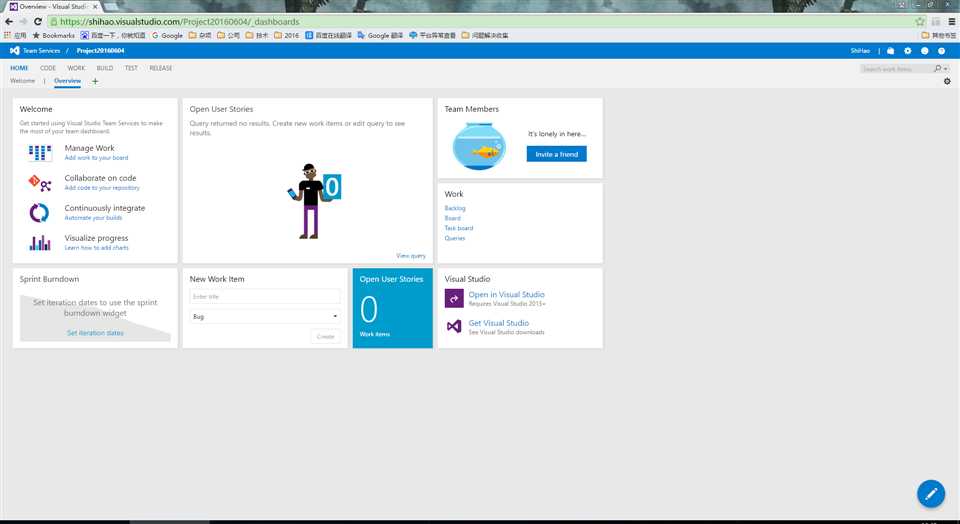Bookmark this page with the star icon
Image resolution: width=960 pixels, height=524 pixels.
coord(920,21)
